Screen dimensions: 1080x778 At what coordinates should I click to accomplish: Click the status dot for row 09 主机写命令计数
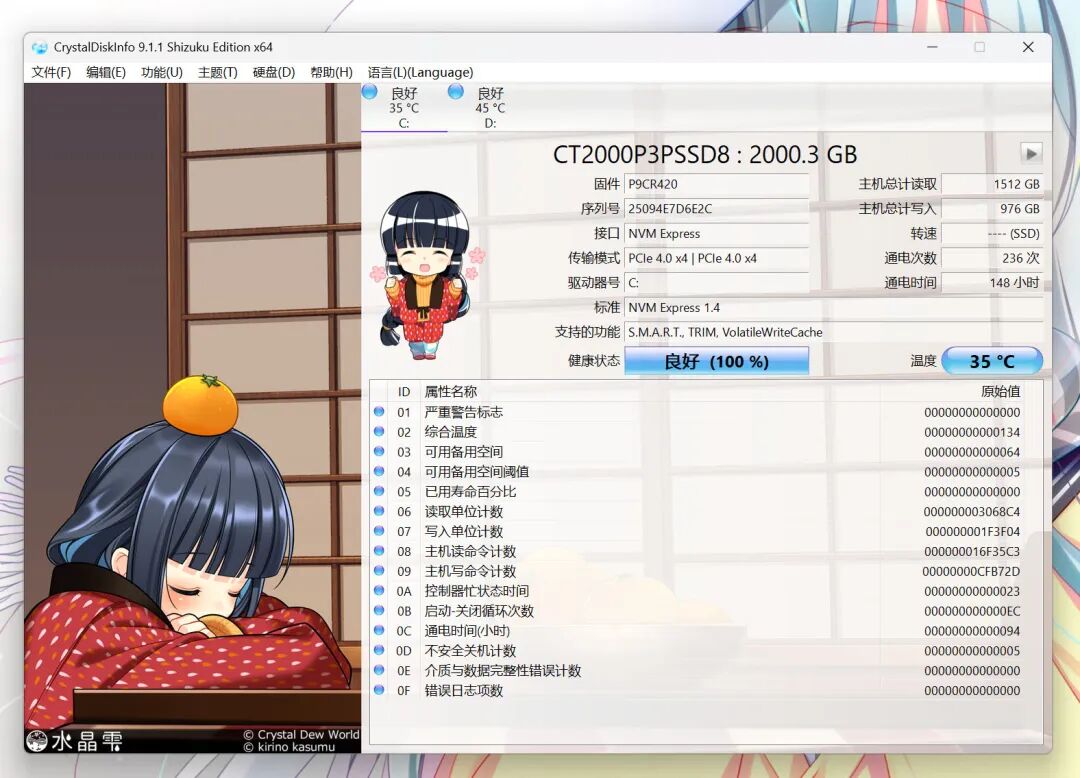[379, 571]
